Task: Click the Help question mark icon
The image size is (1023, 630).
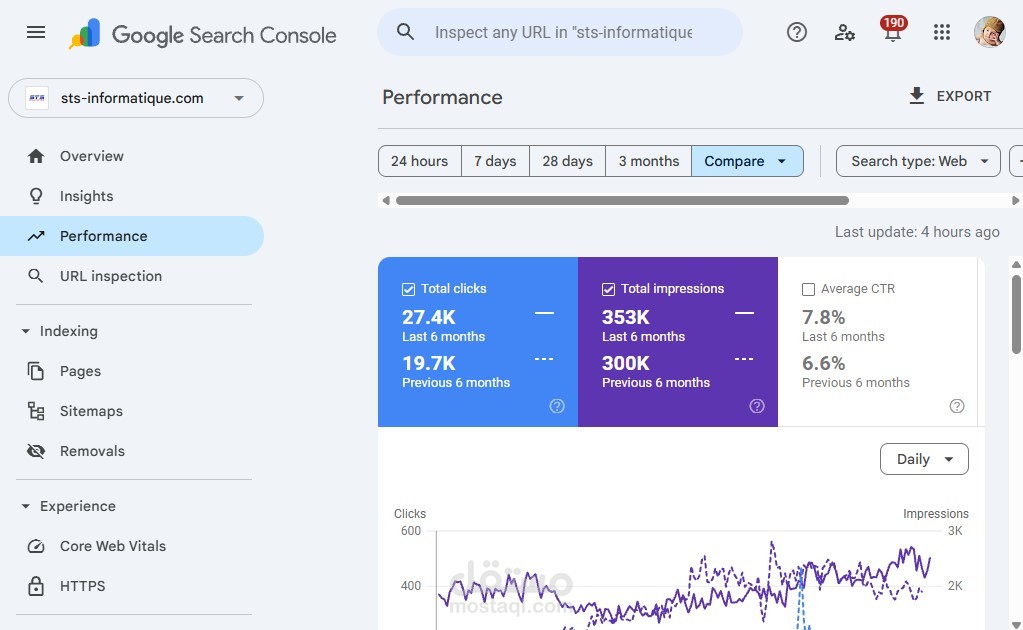Action: tap(797, 32)
